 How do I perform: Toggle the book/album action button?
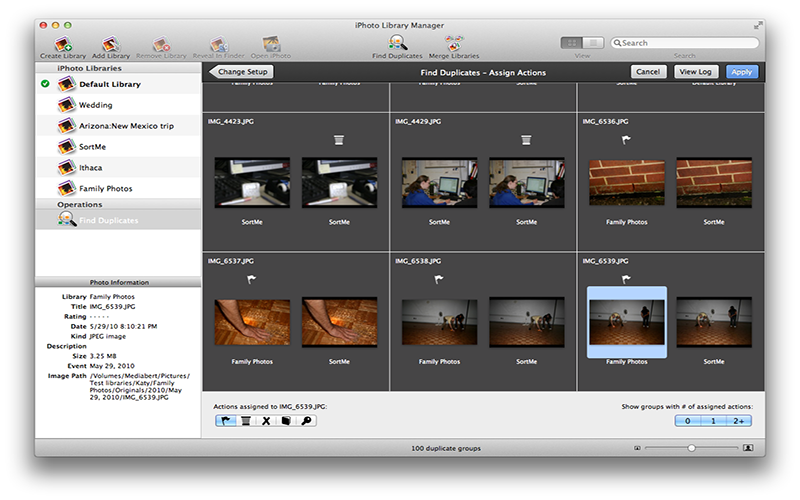[286, 421]
